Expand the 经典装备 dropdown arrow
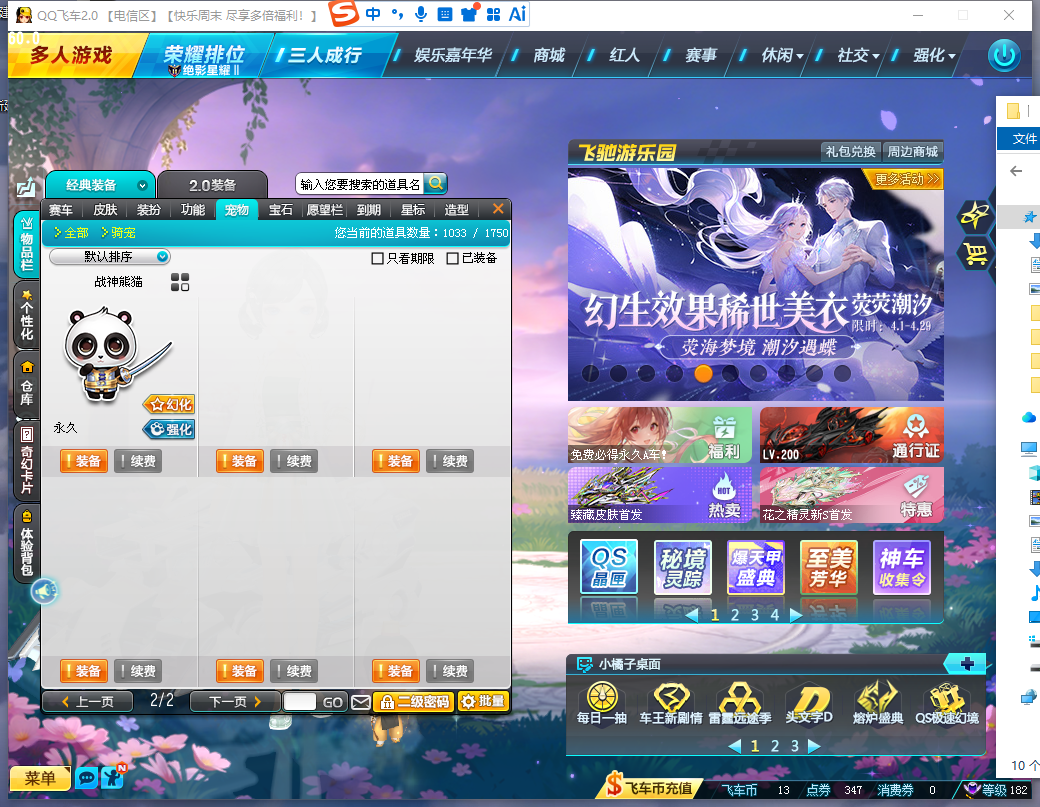1040x807 pixels. 142,185
